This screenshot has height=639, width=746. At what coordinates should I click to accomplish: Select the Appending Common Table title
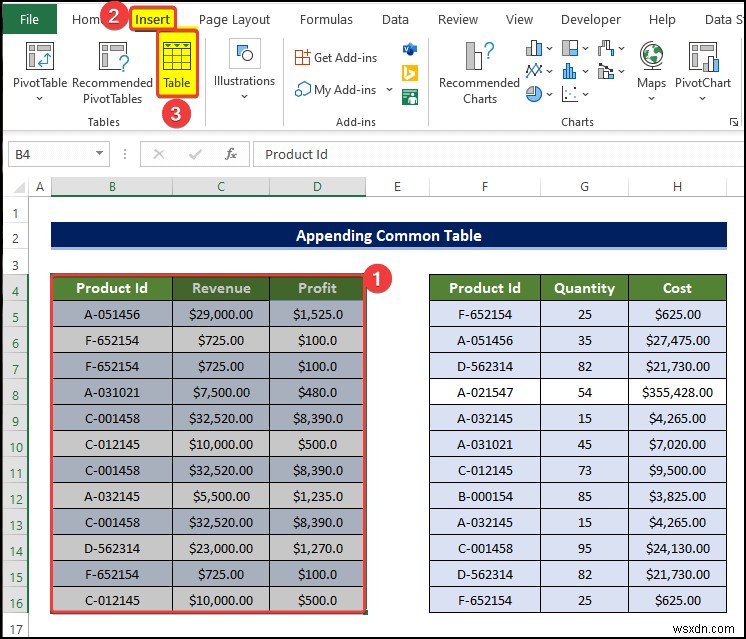[389, 236]
